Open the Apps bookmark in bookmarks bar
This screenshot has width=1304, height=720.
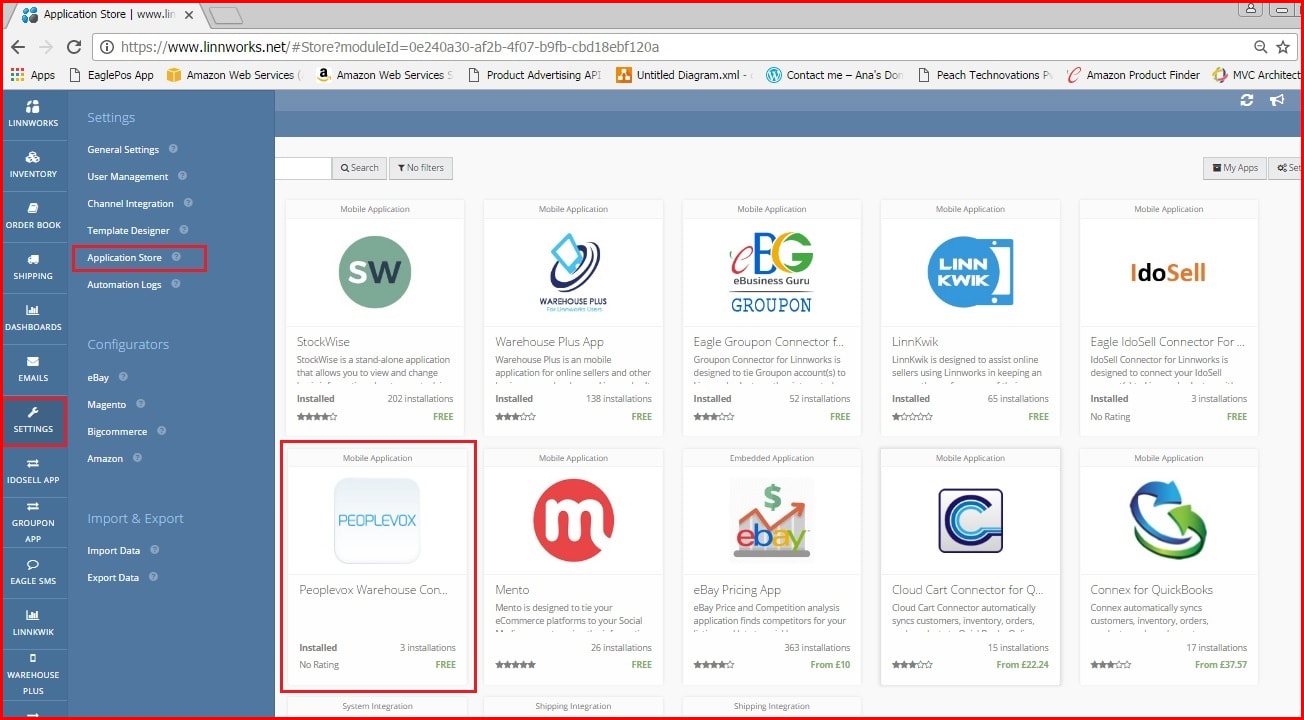click(33, 75)
